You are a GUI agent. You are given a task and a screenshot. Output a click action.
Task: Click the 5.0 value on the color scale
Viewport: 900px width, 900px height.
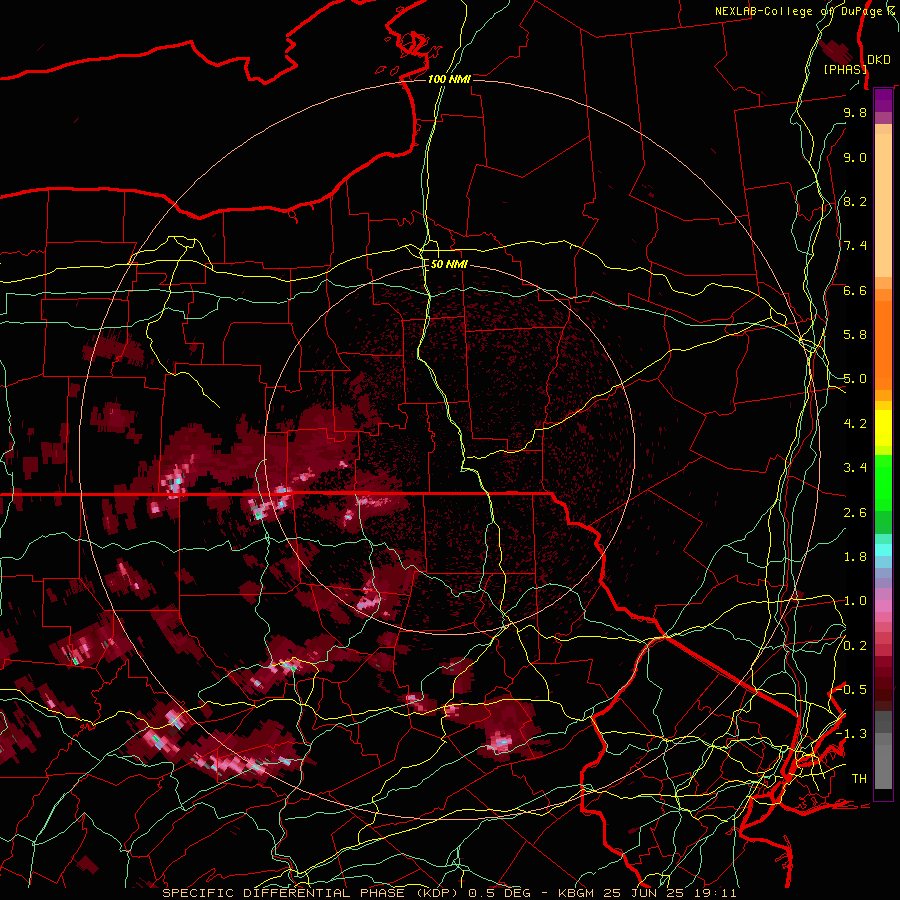click(855, 379)
